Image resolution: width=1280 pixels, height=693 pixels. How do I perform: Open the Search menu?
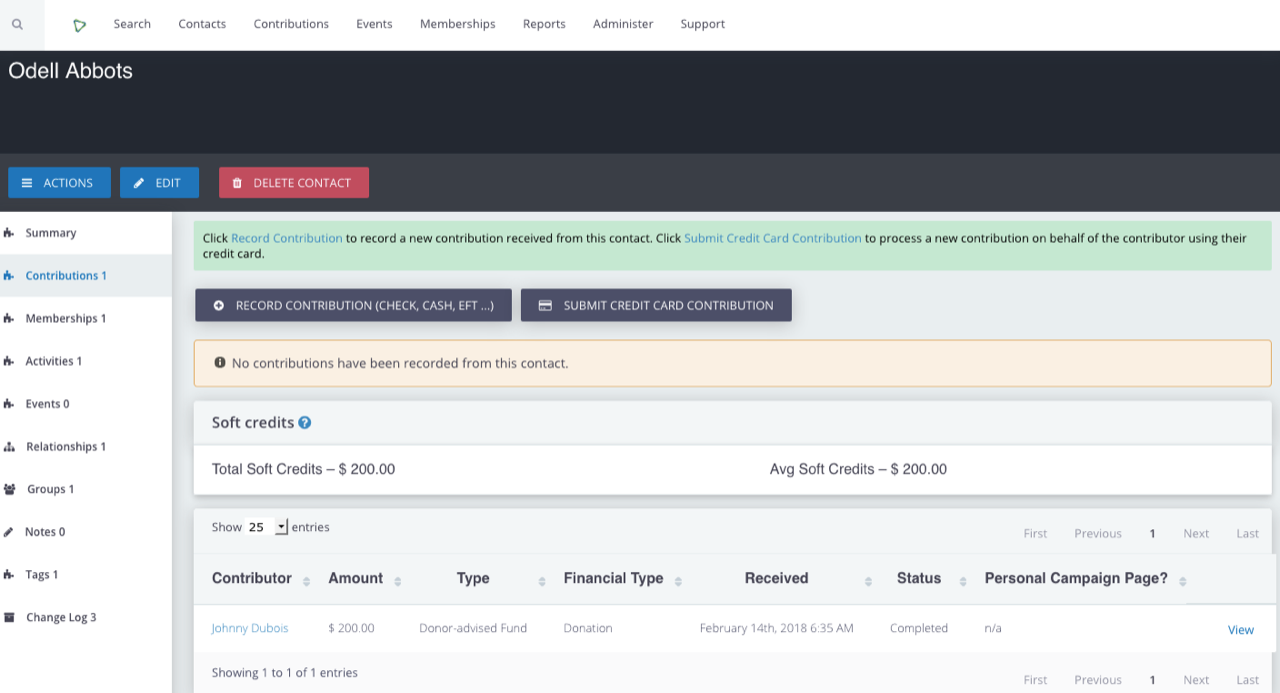click(132, 24)
